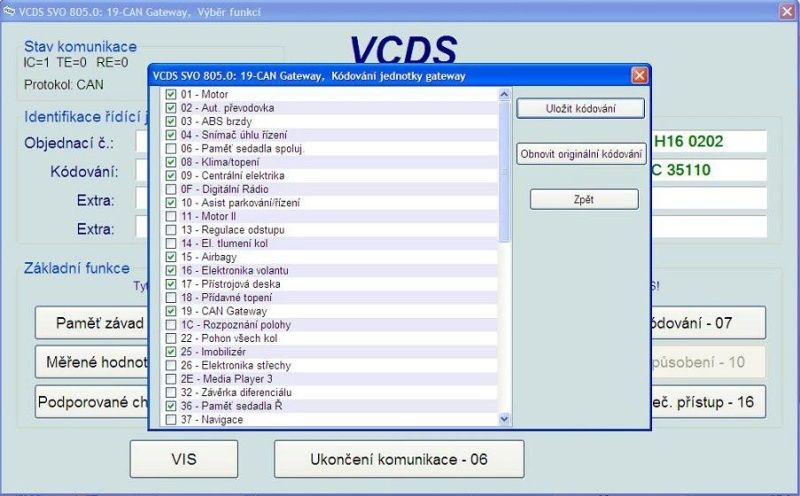800x496 pixels.
Task: Click the VCDS icon in title bar
Action: (9, 8)
